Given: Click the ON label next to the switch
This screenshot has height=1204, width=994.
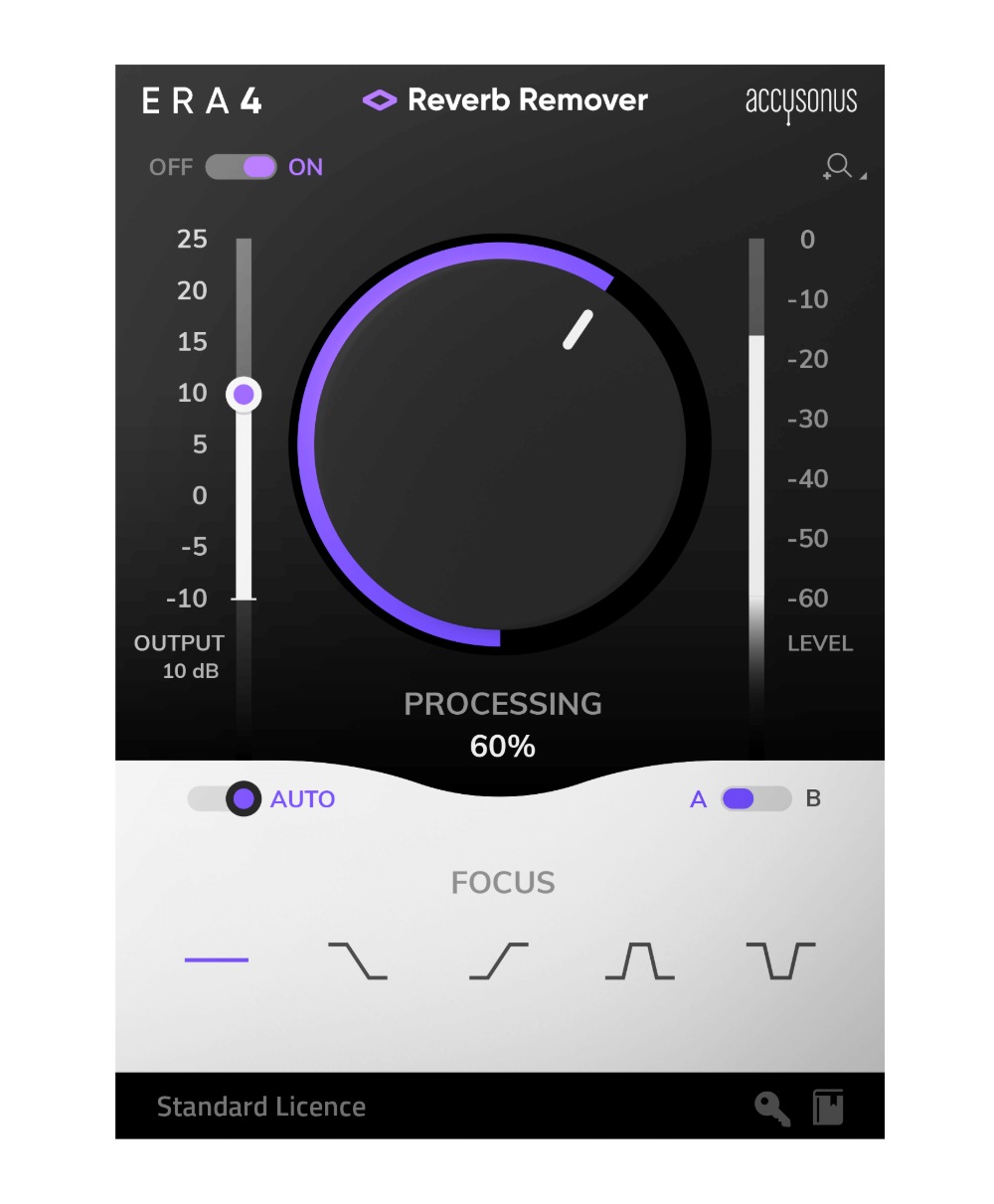Looking at the screenshot, I should click(x=306, y=167).
